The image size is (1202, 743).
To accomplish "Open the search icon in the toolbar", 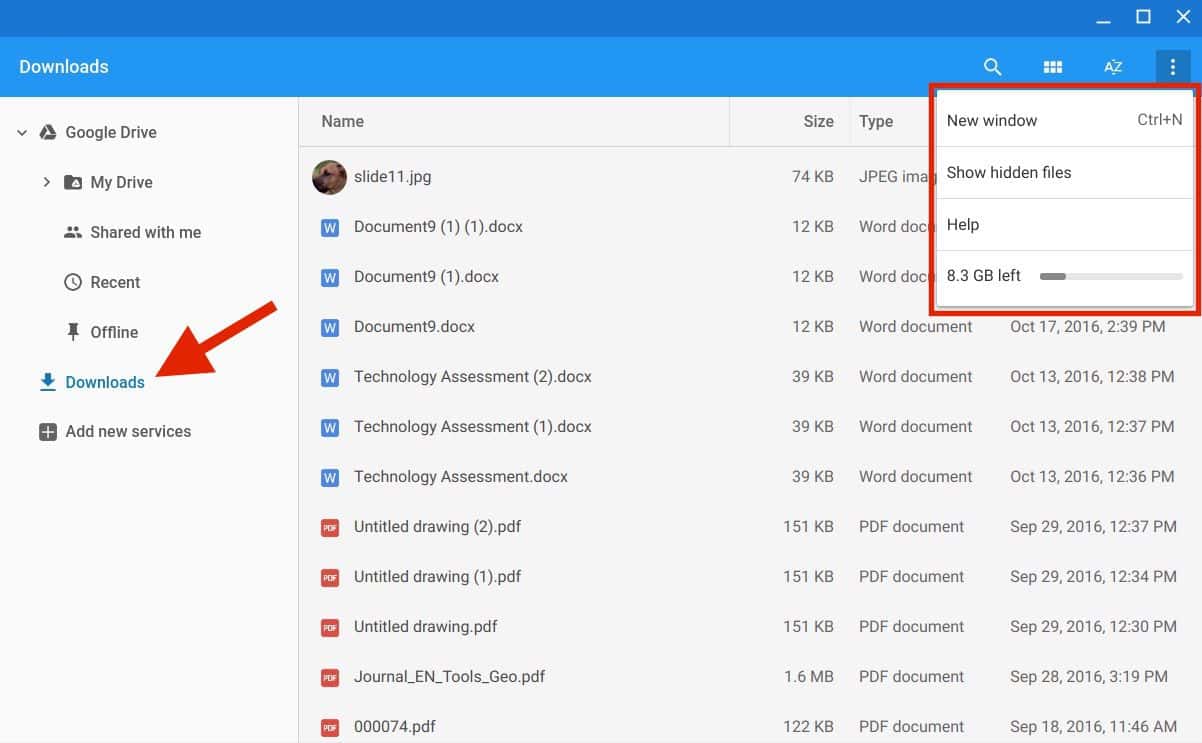I will point(992,67).
